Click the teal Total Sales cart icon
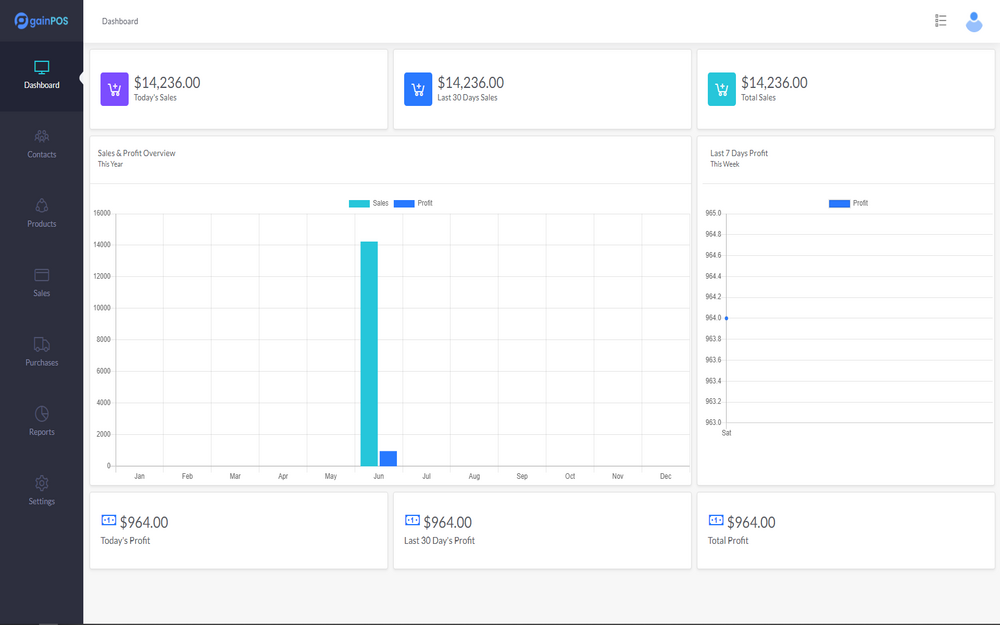Image resolution: width=1000 pixels, height=625 pixels. pyautogui.click(x=722, y=89)
